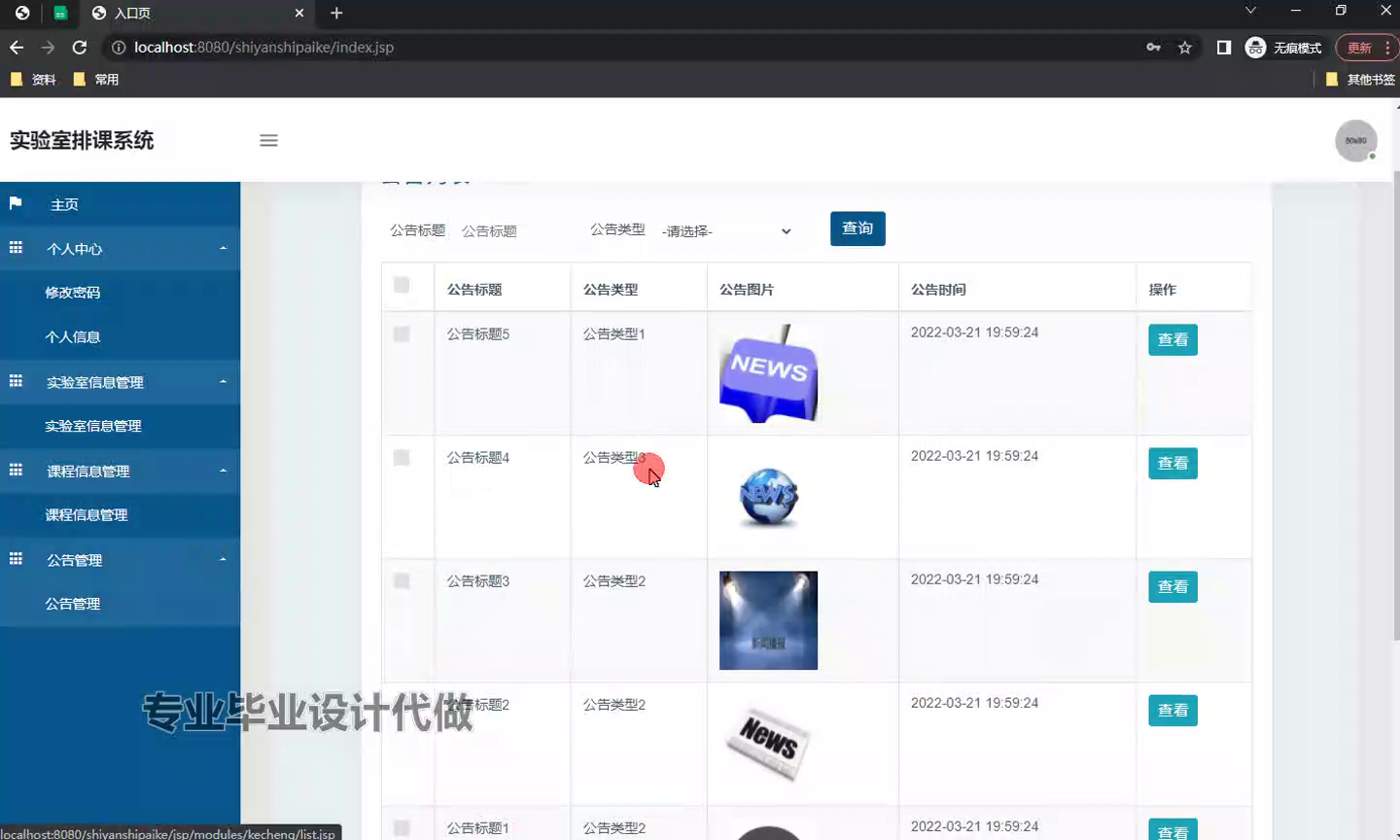Viewport: 1400px width, 840px height.
Task: Collapse the 个人中心 menu group
Action: click(x=223, y=248)
